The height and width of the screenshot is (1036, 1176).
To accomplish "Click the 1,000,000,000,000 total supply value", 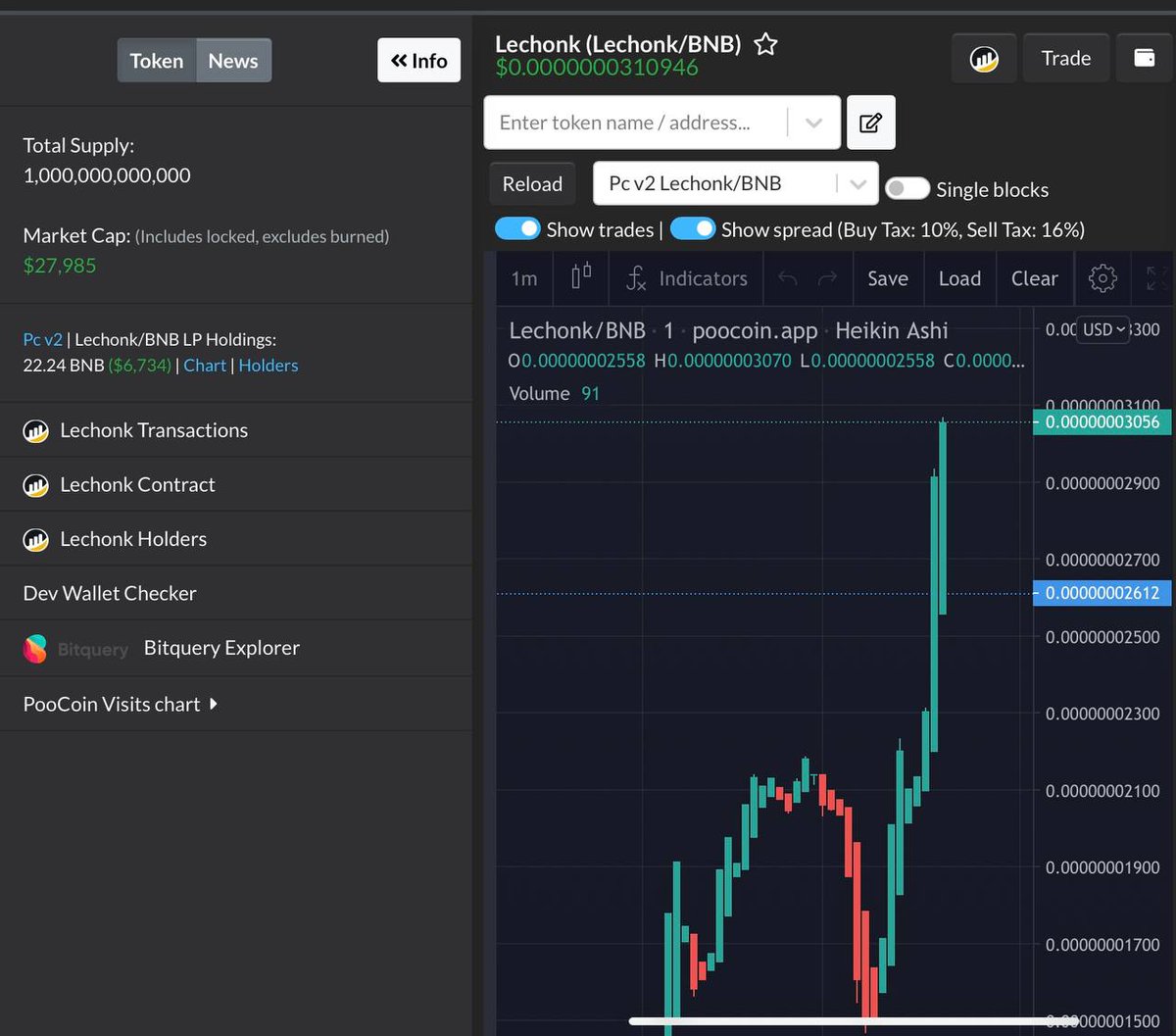I will [x=107, y=175].
